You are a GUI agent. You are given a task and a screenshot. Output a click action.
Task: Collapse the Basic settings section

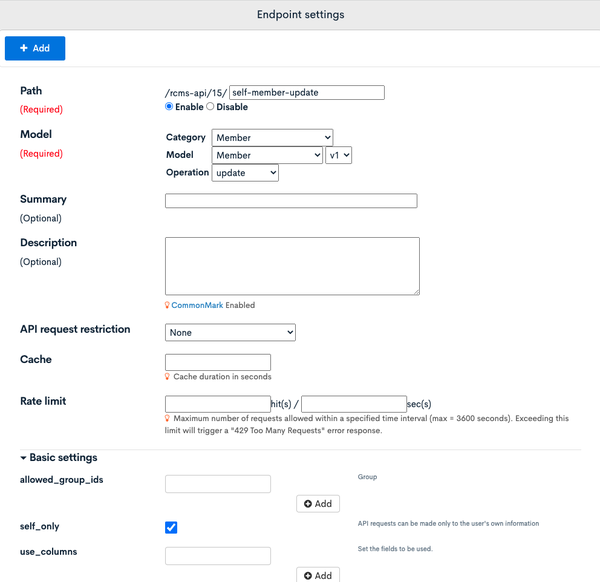pyautogui.click(x=59, y=457)
